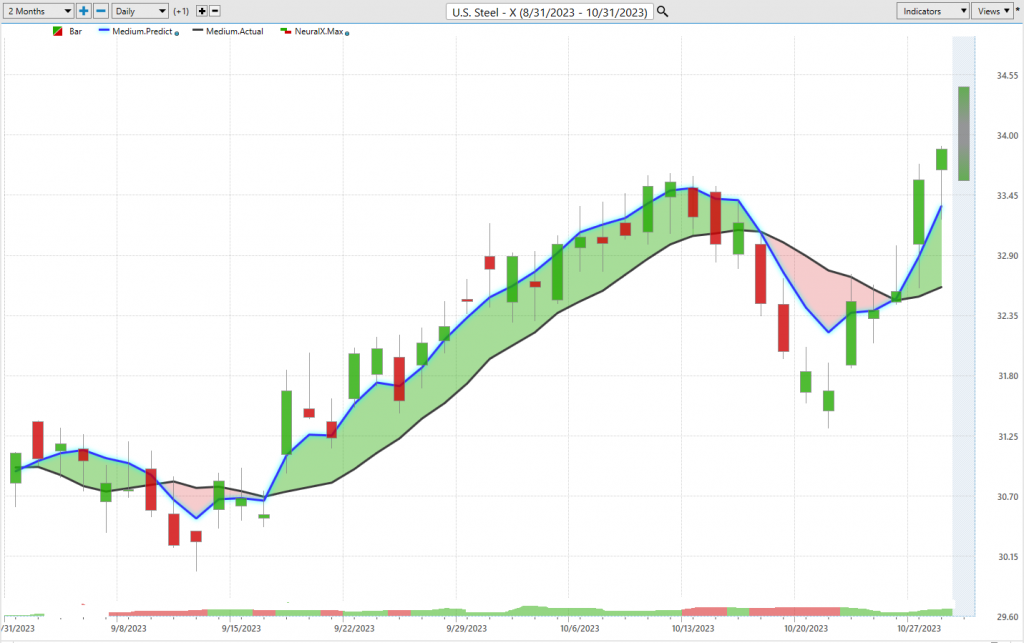Click the blue minus zoom-out button
The image size is (1024, 643).
[101, 11]
